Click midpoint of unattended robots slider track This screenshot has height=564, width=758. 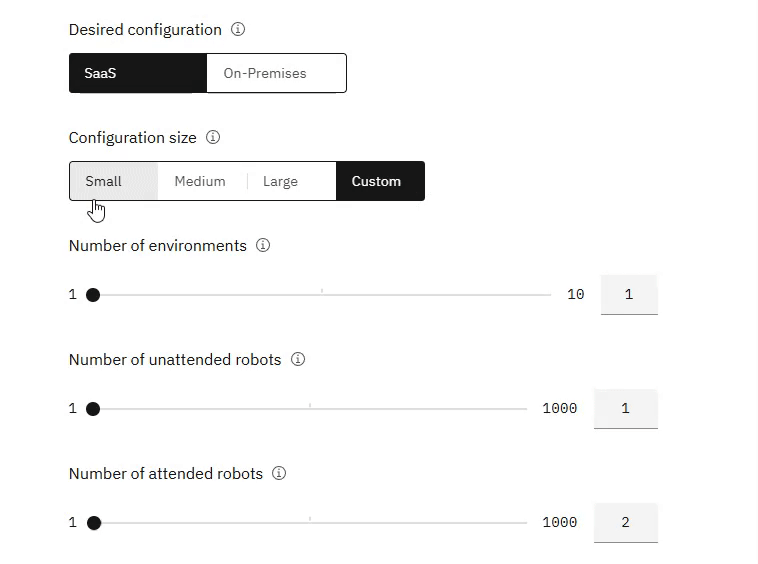(x=310, y=408)
